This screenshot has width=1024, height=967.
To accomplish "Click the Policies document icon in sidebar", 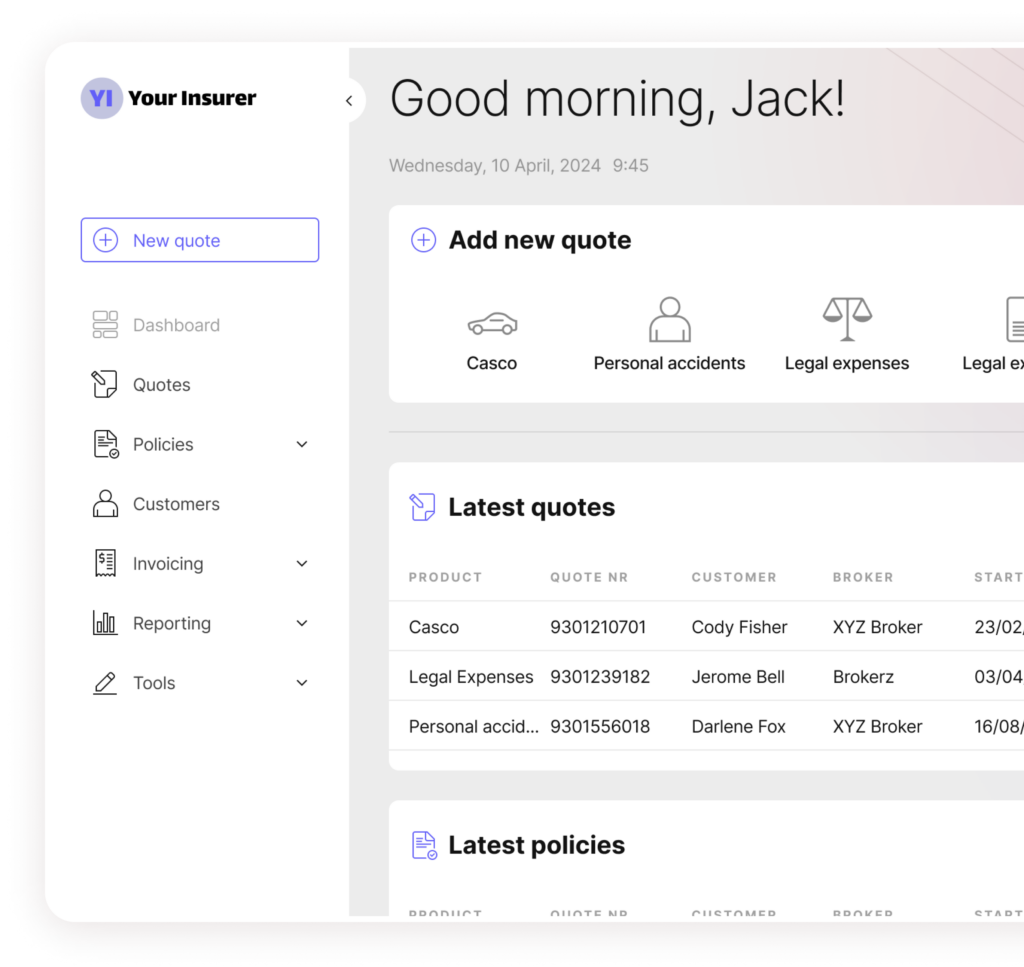I will [106, 444].
